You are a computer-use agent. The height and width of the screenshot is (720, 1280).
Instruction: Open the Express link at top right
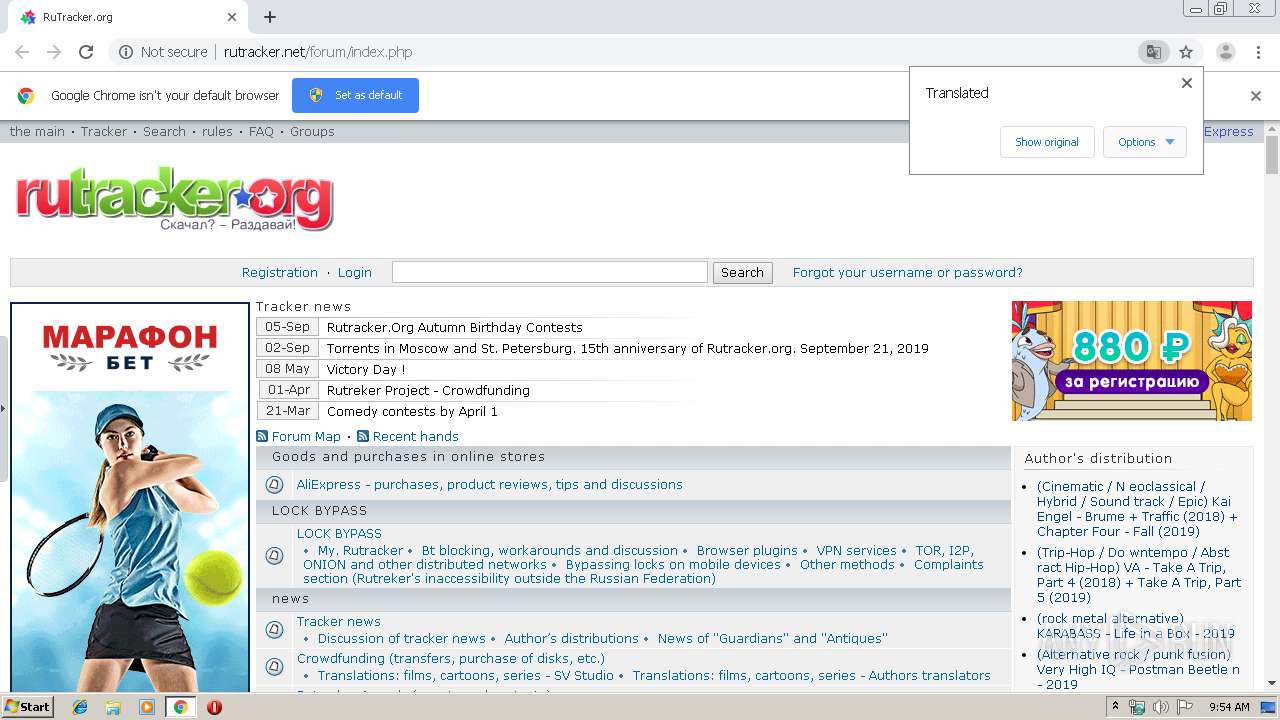1229,131
